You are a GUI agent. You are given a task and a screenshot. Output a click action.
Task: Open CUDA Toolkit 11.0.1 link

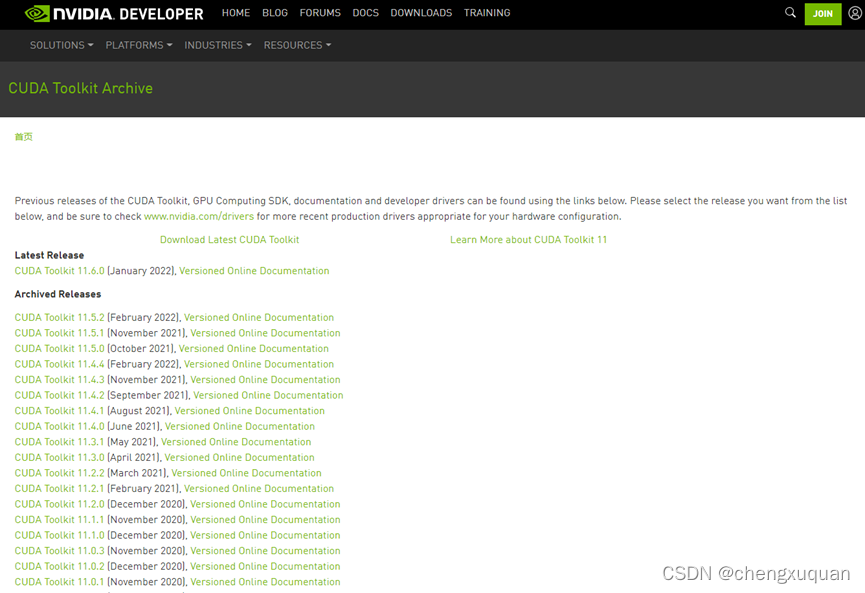point(59,582)
